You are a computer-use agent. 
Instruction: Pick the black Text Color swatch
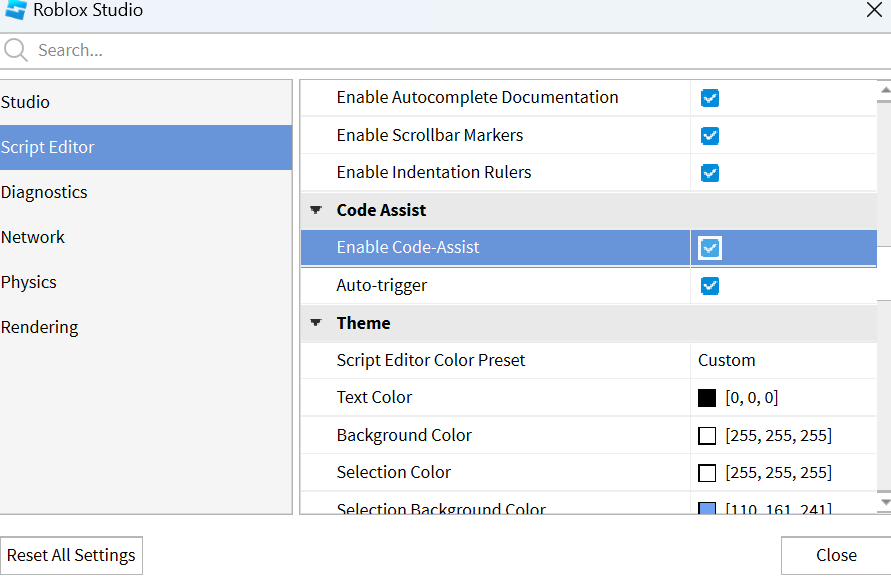[707, 398]
